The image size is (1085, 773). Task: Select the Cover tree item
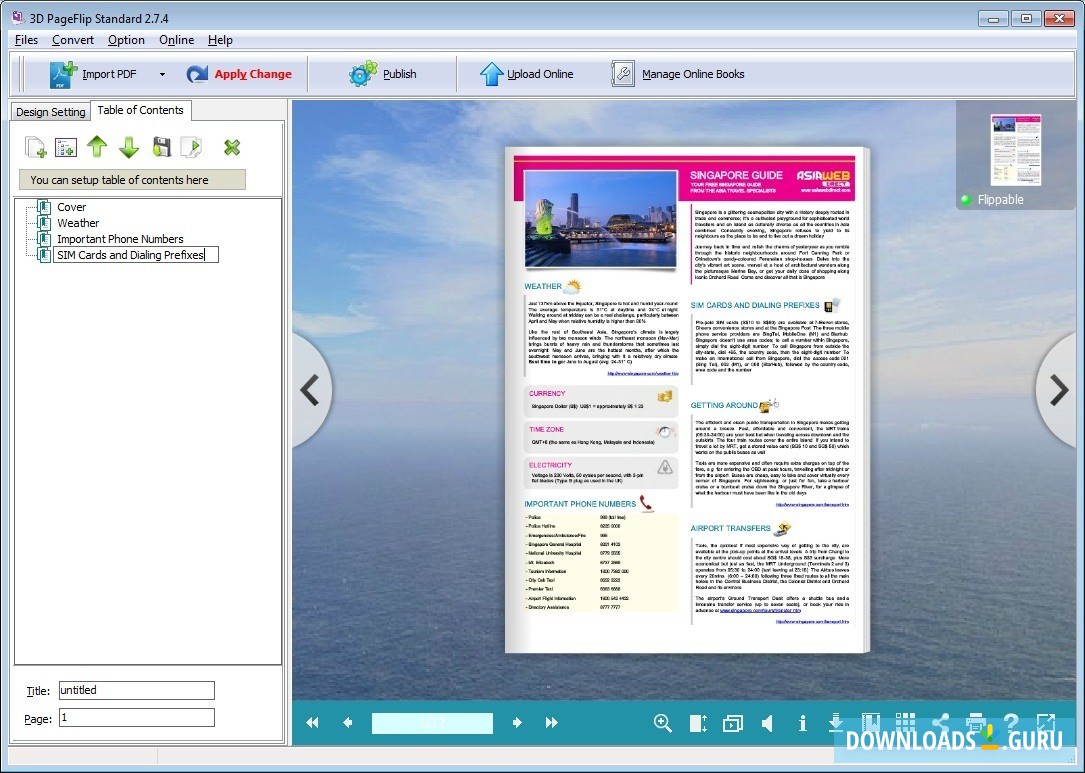(x=71, y=207)
